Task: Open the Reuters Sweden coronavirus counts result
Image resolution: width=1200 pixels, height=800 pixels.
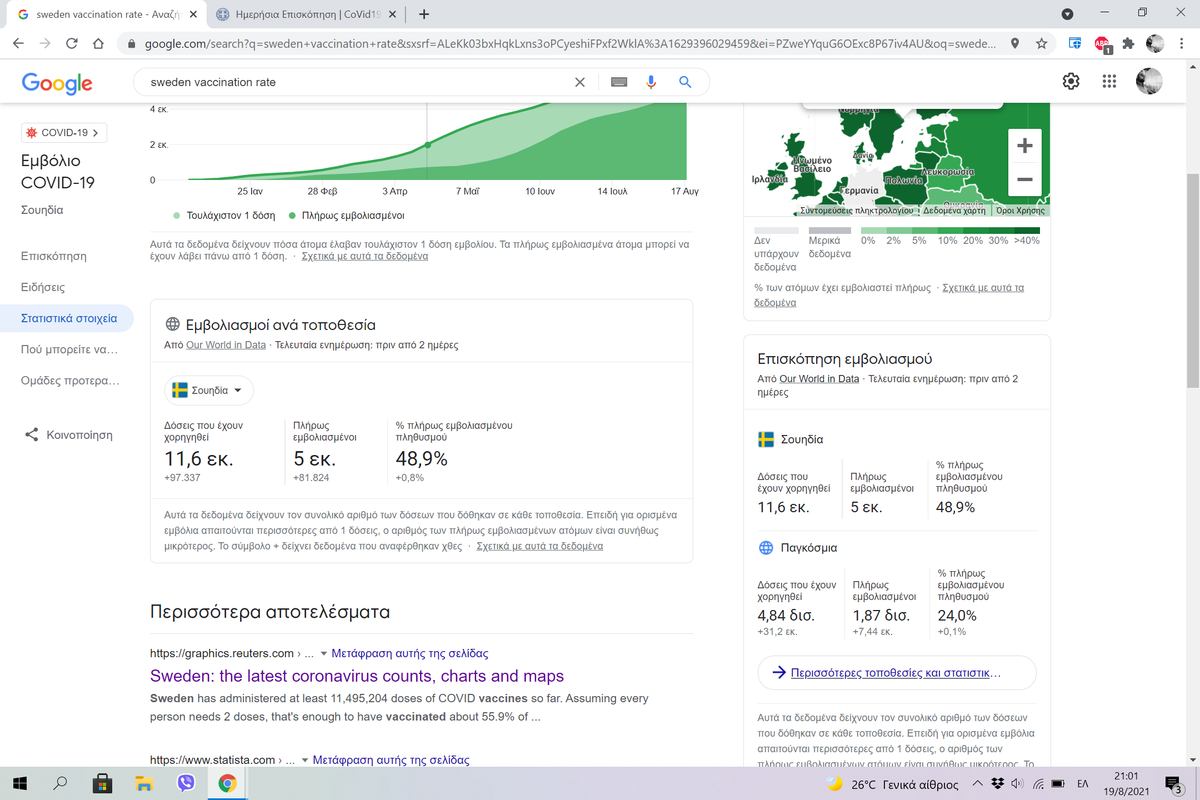Action: [357, 676]
